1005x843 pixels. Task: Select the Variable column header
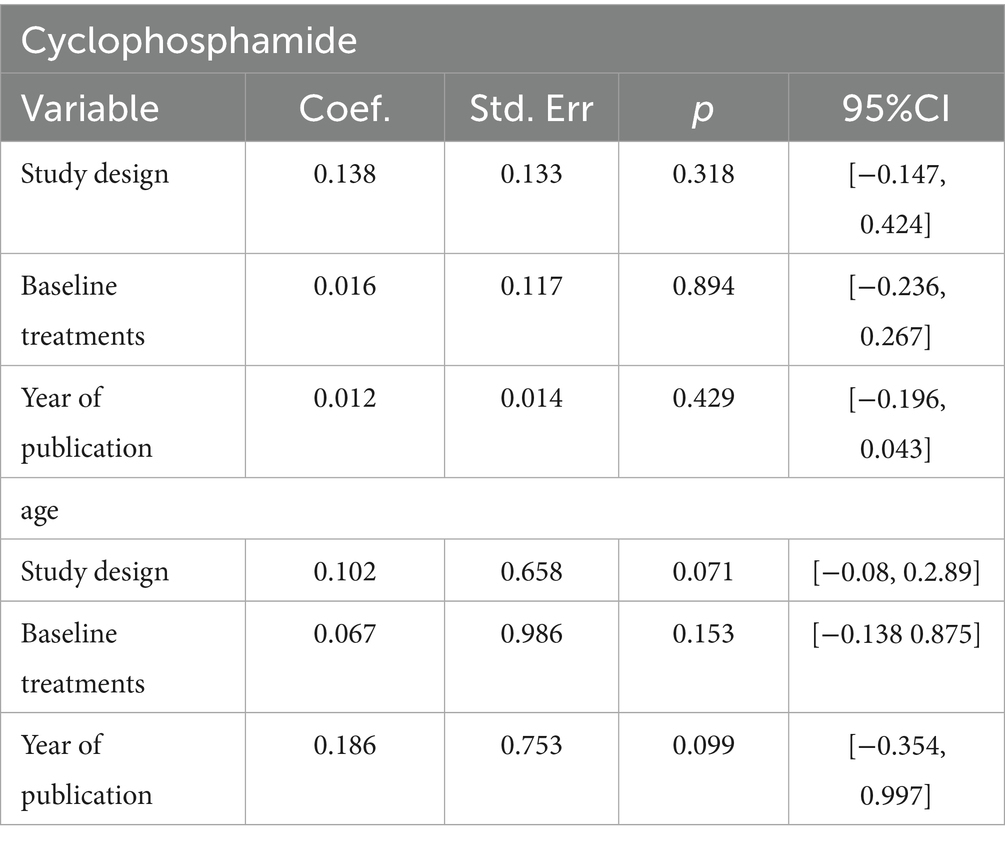click(x=91, y=108)
